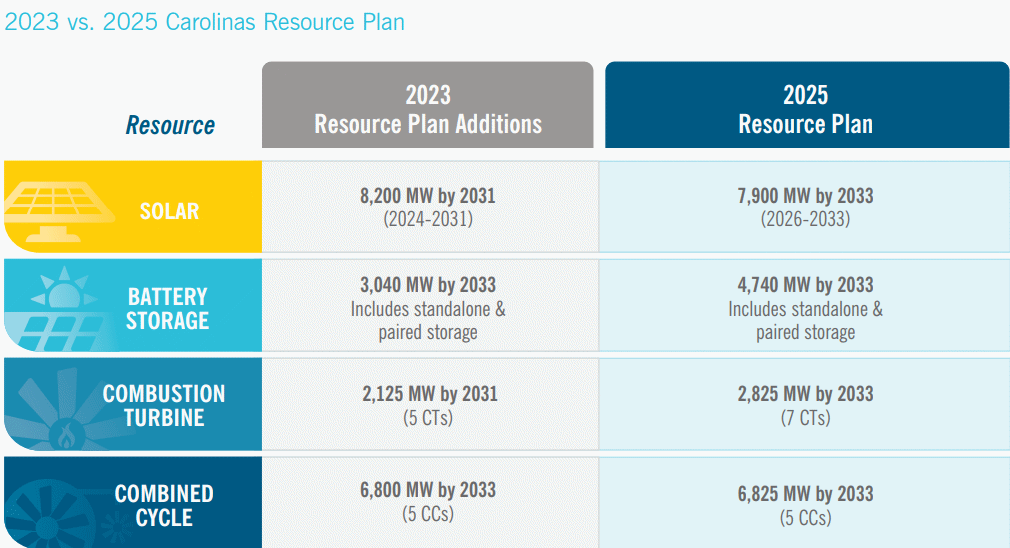Click the 2025 Resource Plan header
The width and height of the screenshot is (1010, 548).
(x=805, y=109)
